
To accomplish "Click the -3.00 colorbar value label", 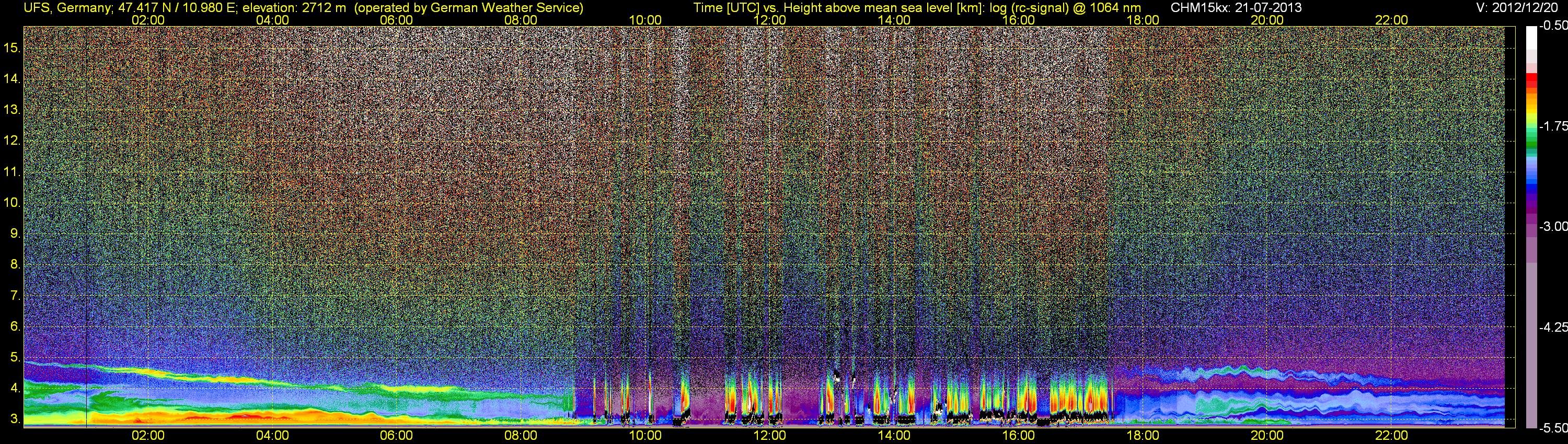I will pyautogui.click(x=1553, y=226).
